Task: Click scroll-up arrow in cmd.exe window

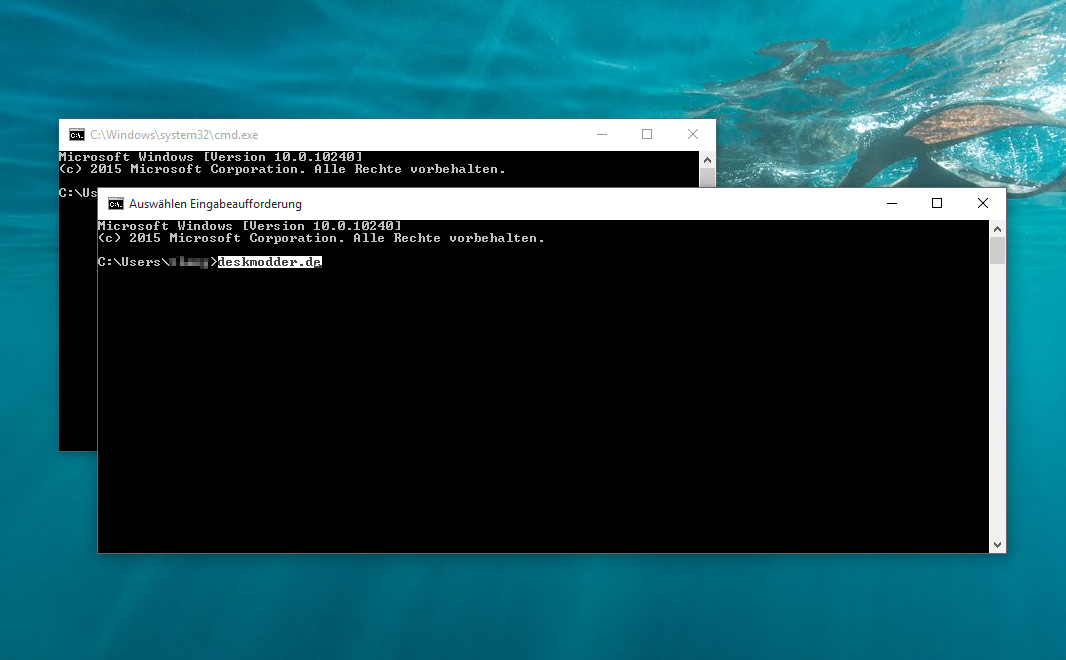Action: (707, 160)
